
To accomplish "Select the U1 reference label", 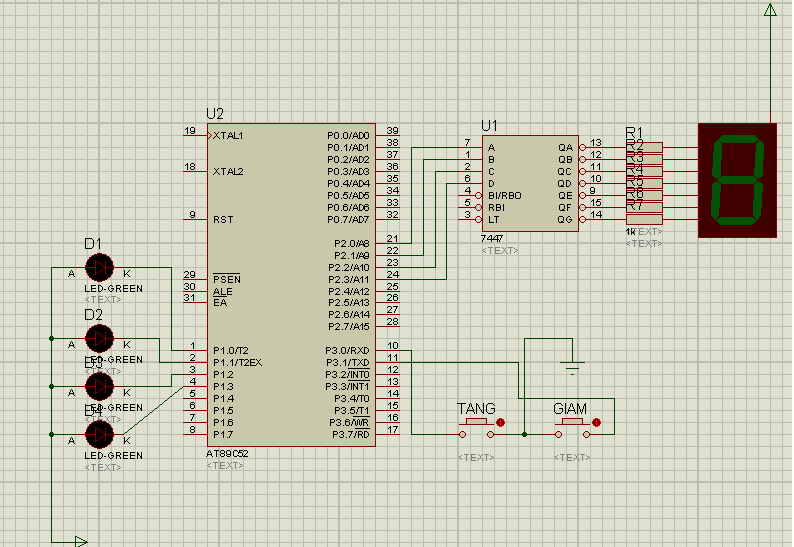I will 489,125.
